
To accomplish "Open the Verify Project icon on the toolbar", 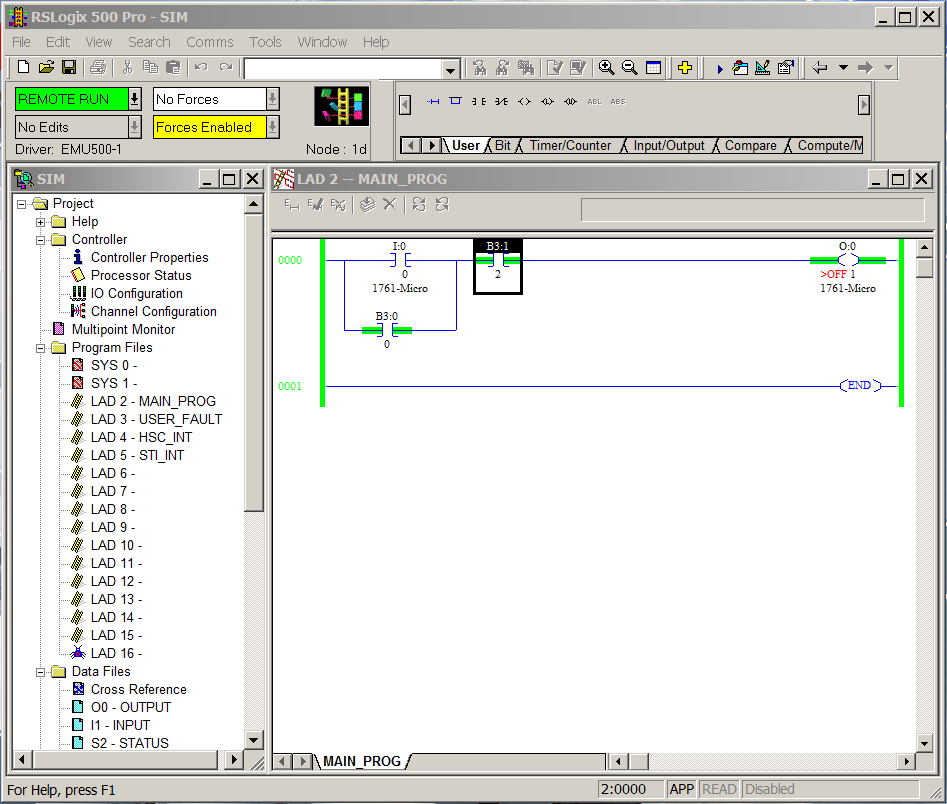I will tap(579, 67).
